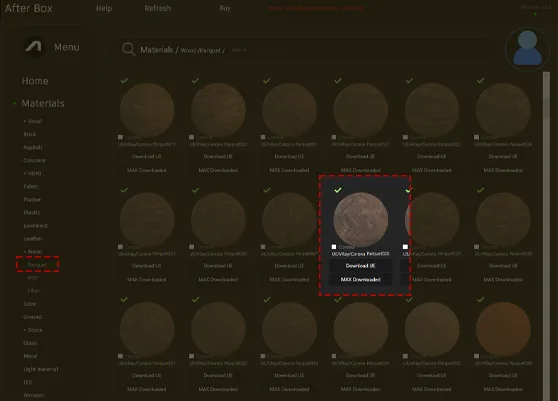
Task: Click Download UE for Parquet030
Action: pos(503,266)
